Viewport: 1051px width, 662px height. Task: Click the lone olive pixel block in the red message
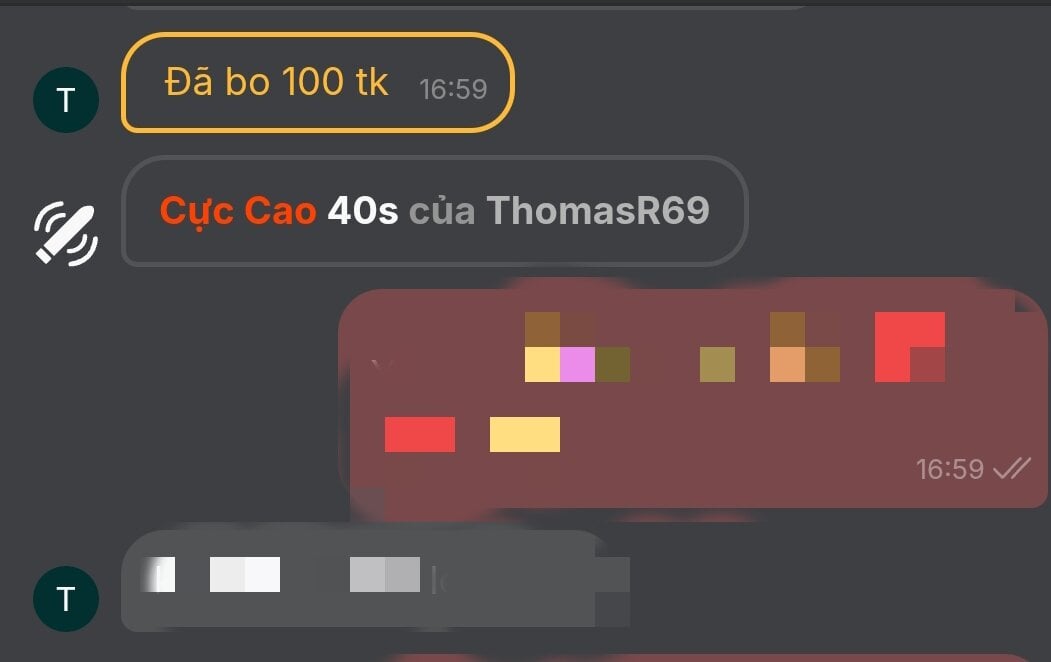click(717, 365)
